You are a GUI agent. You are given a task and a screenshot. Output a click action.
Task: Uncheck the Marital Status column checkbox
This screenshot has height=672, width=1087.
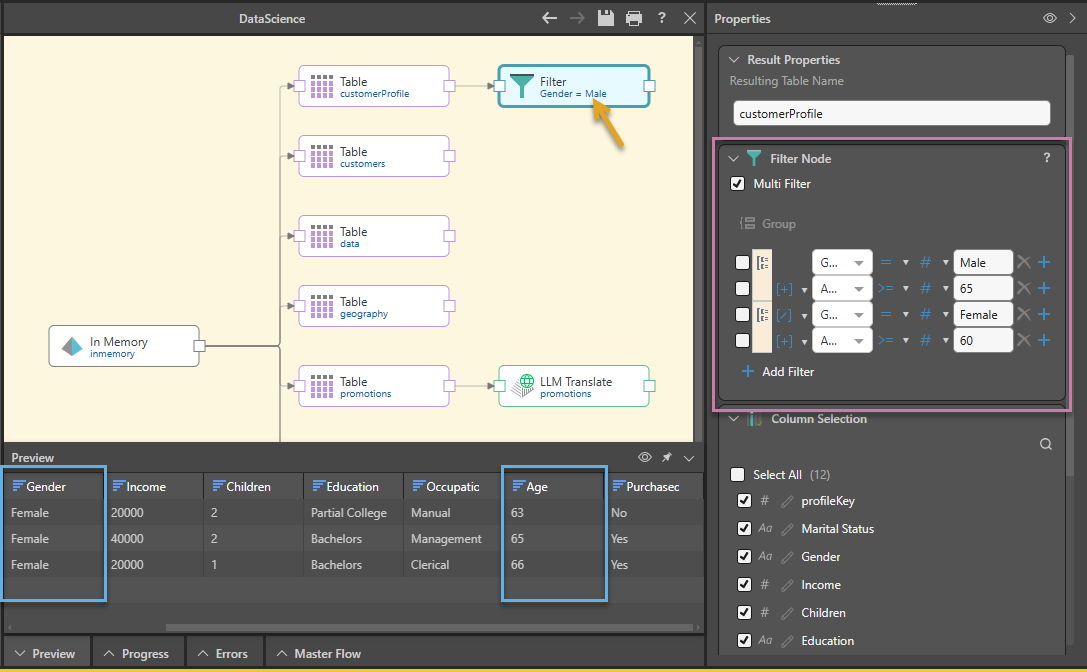(x=743, y=529)
